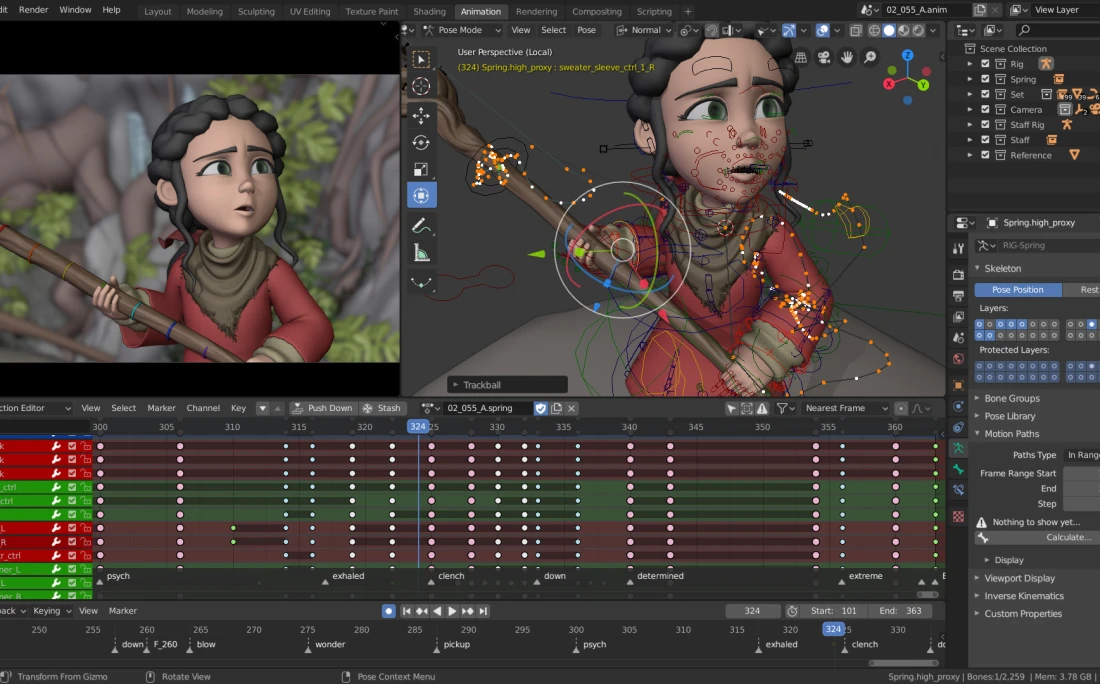Select the Move tool in the viewport toolbar
The width and height of the screenshot is (1100, 684).
421,114
